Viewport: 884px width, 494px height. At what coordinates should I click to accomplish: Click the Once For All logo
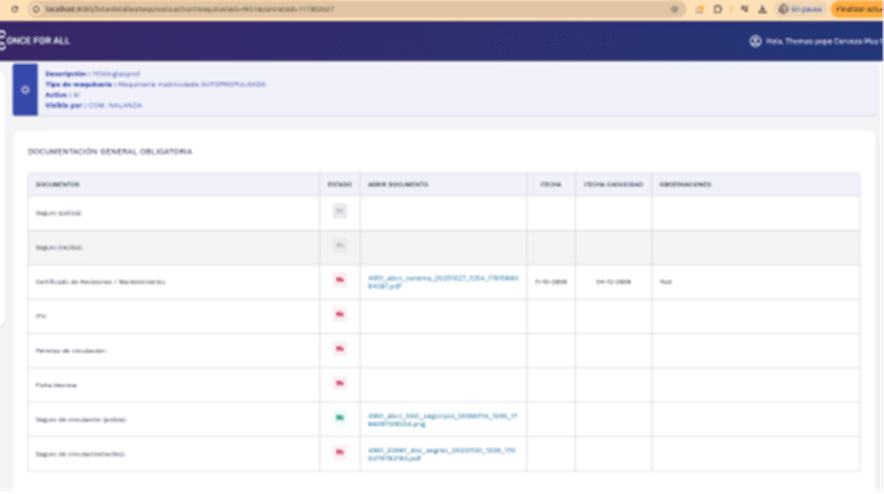36,41
